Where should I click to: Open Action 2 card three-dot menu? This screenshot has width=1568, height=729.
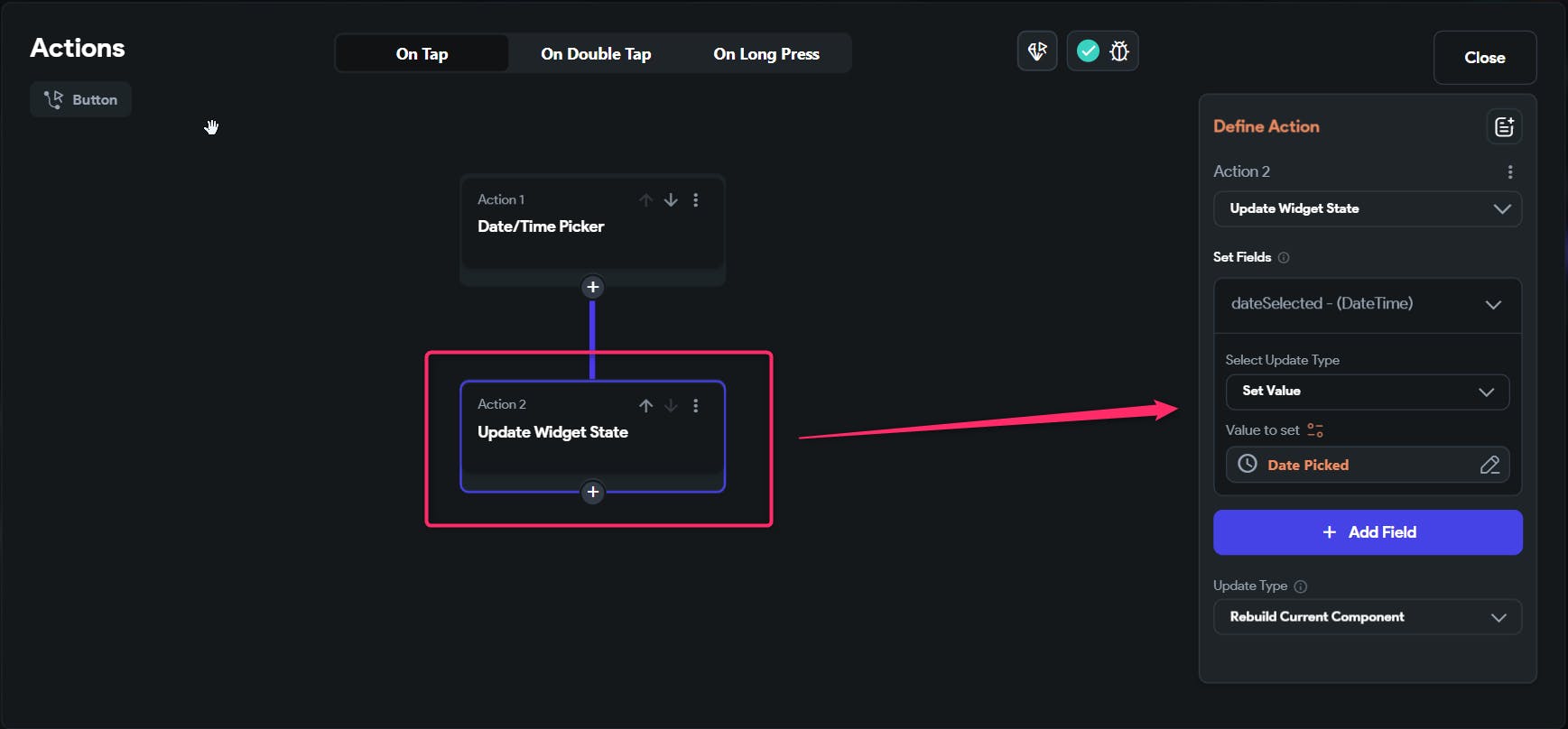(x=696, y=406)
